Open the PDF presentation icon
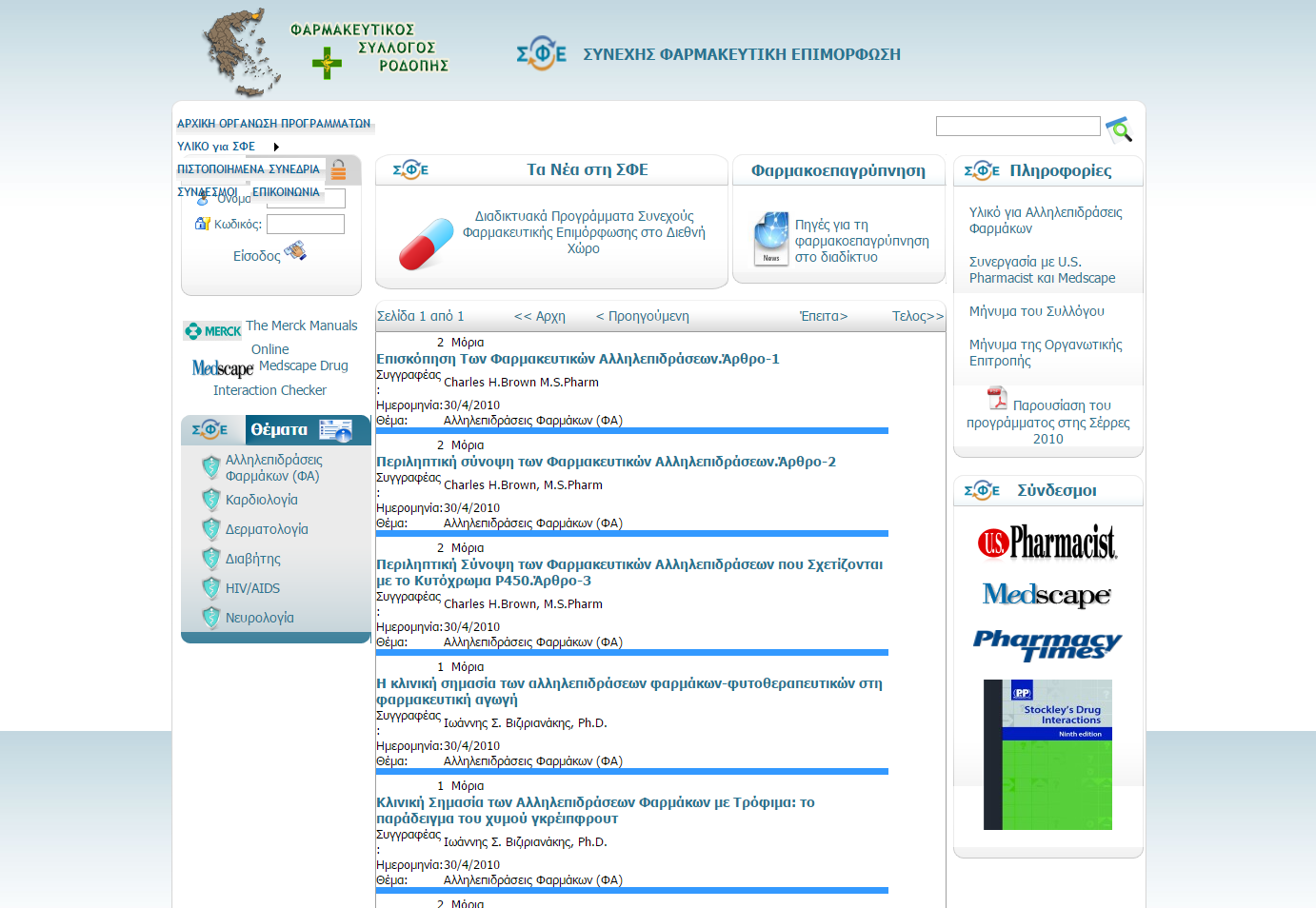This screenshot has height=908, width=1316. click(997, 398)
